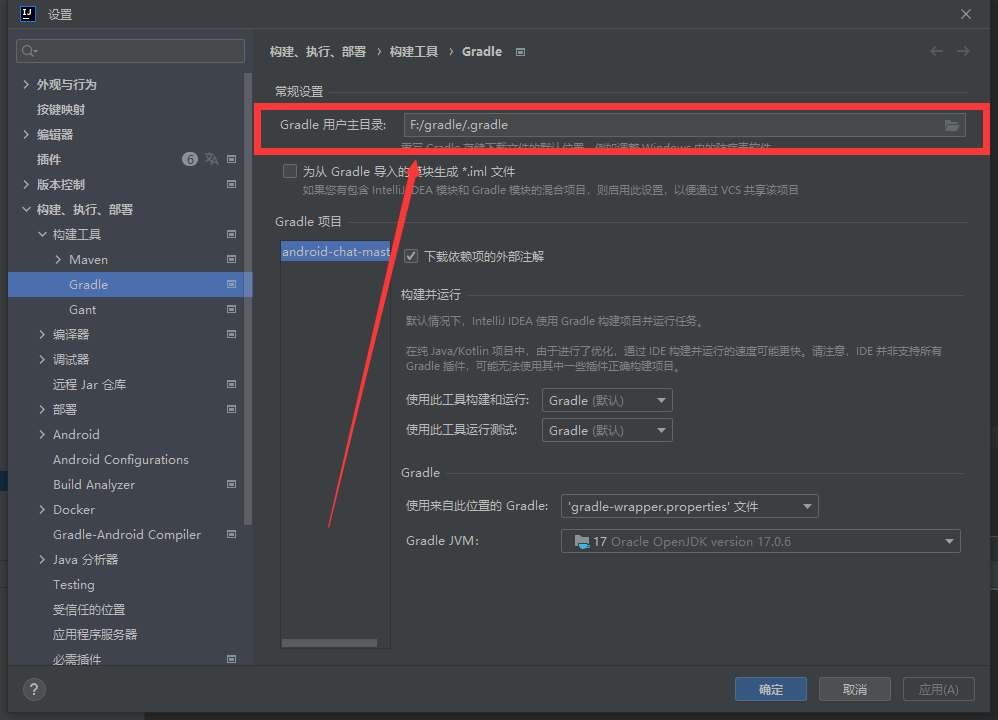Screen dimensions: 998x720
Task: Open 应用程序服务器 page
Action: click(95, 634)
